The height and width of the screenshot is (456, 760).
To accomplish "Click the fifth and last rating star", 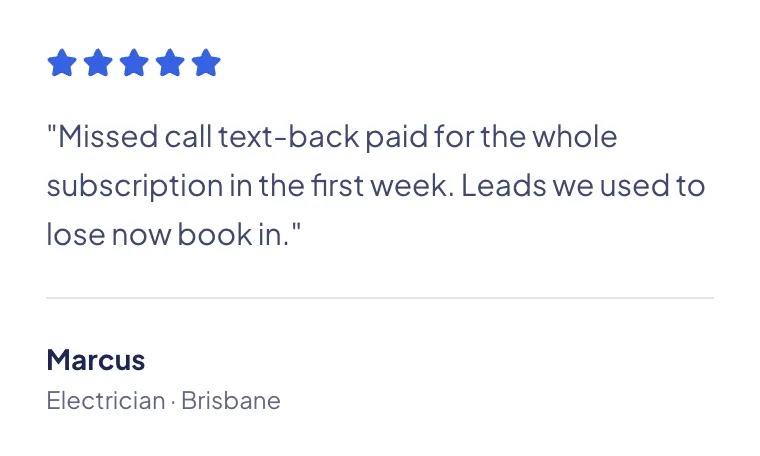I will [206, 63].
